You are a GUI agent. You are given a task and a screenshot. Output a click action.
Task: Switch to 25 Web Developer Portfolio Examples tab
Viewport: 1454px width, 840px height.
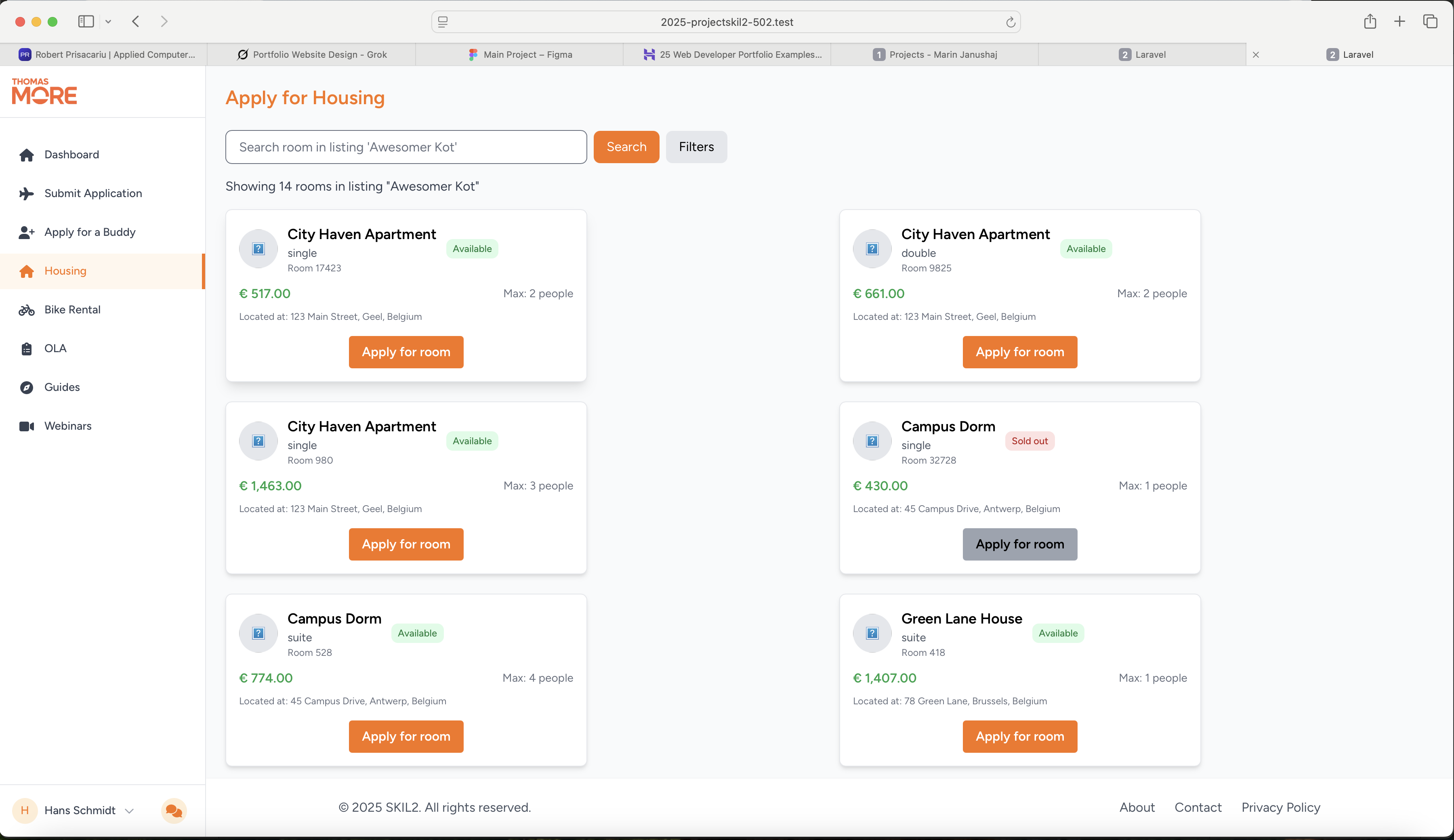coord(727,54)
